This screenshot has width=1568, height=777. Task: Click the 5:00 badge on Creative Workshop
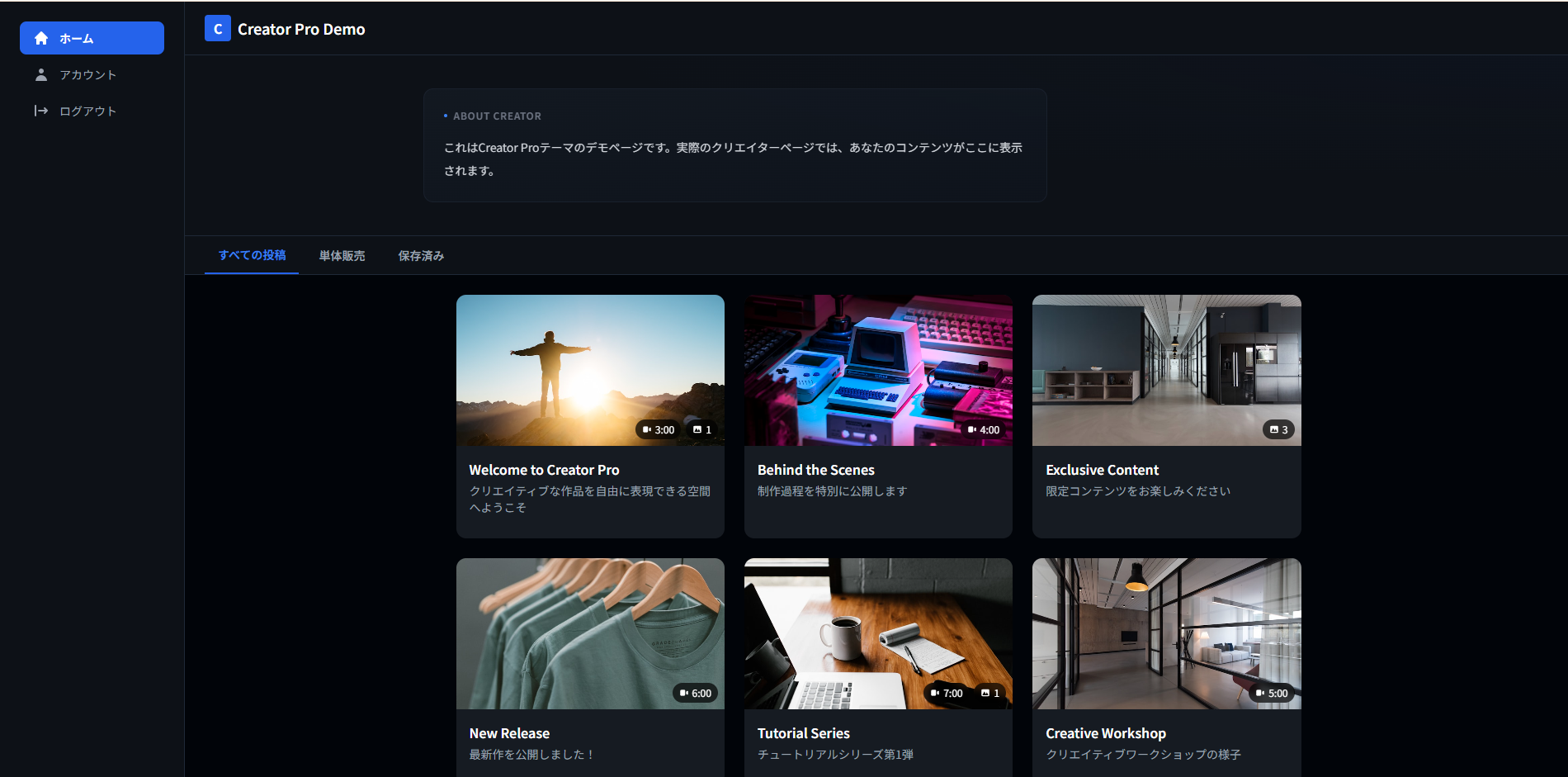1270,693
